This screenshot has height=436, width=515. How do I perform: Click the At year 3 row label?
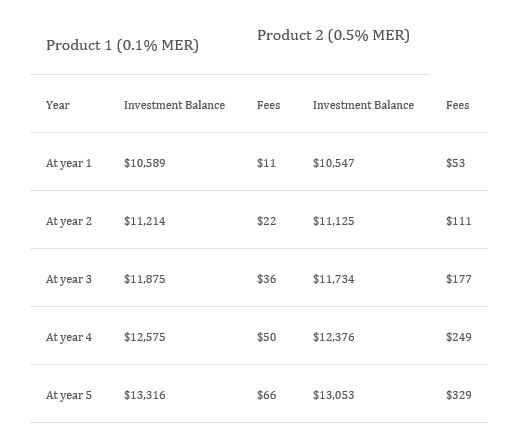(x=69, y=279)
